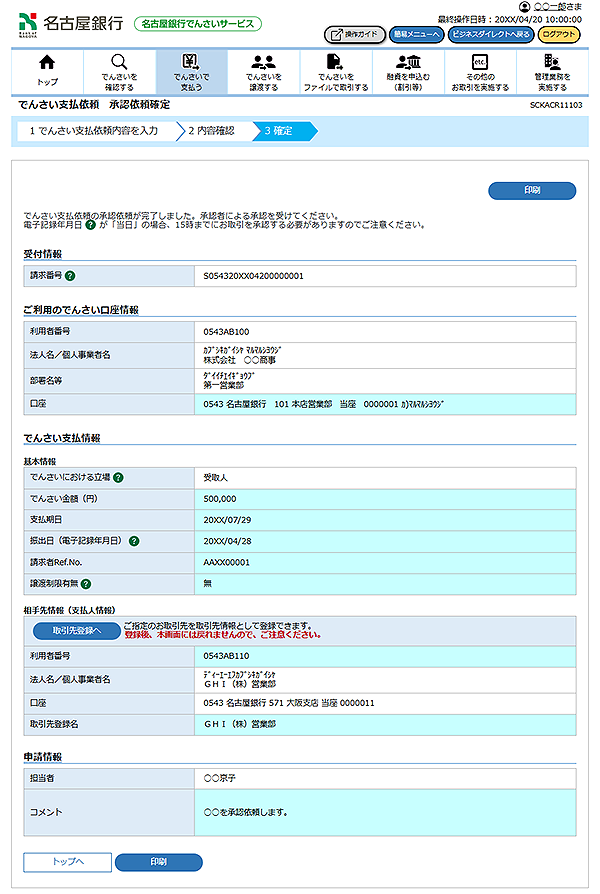Click the top right 印刷 button
The image size is (600, 894).
pyautogui.click(x=532, y=190)
